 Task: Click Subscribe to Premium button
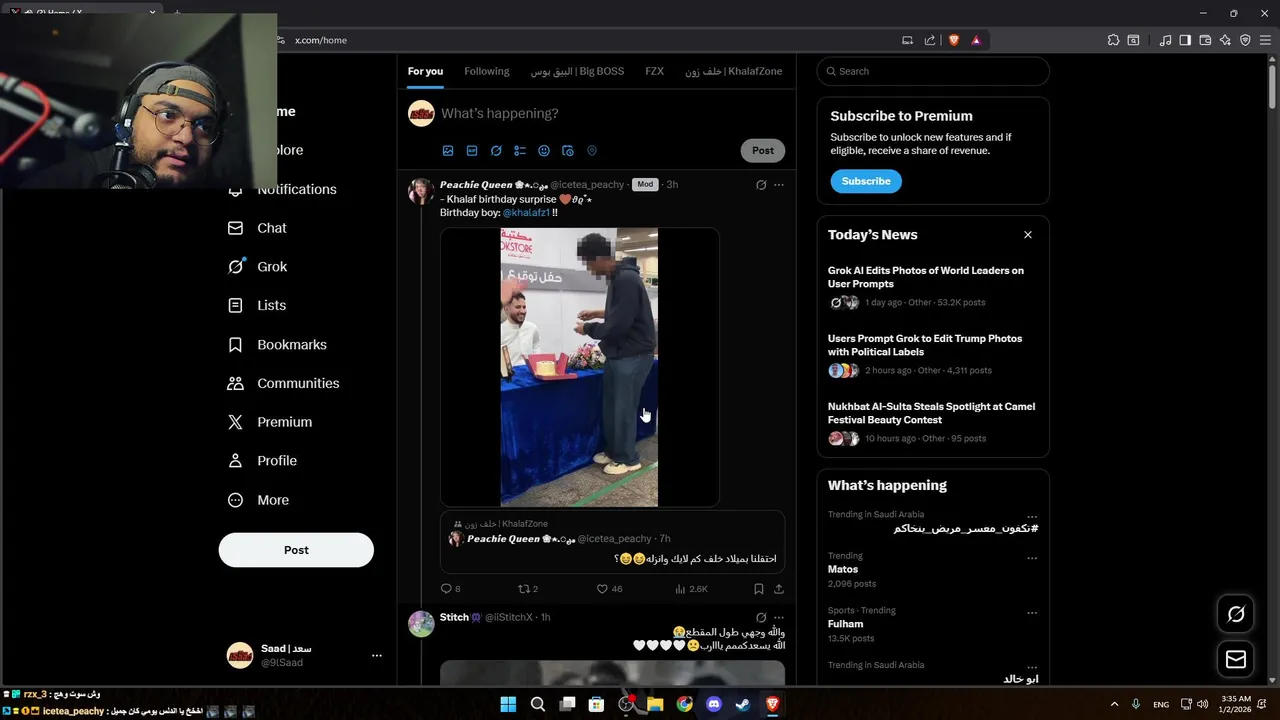[x=866, y=181]
